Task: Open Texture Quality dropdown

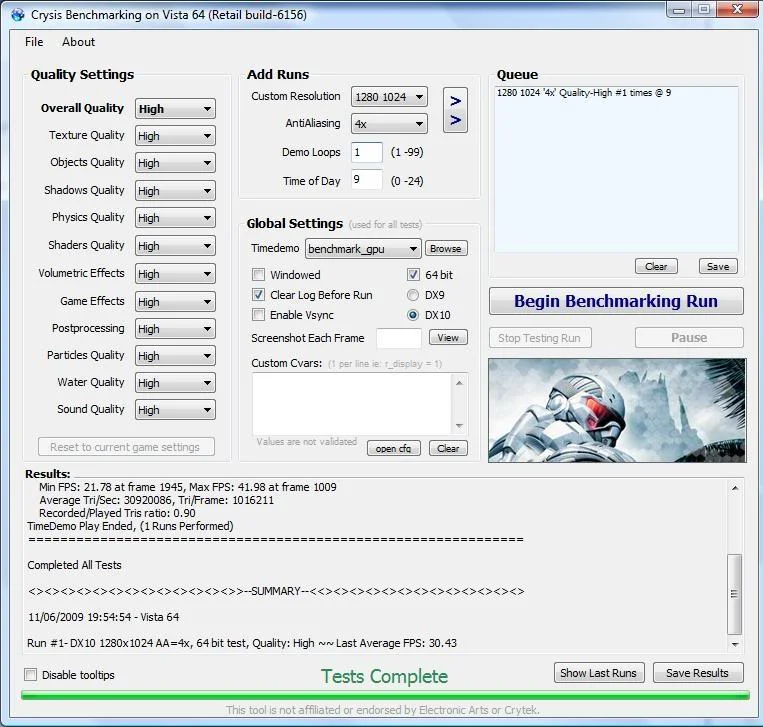Action: pos(175,136)
